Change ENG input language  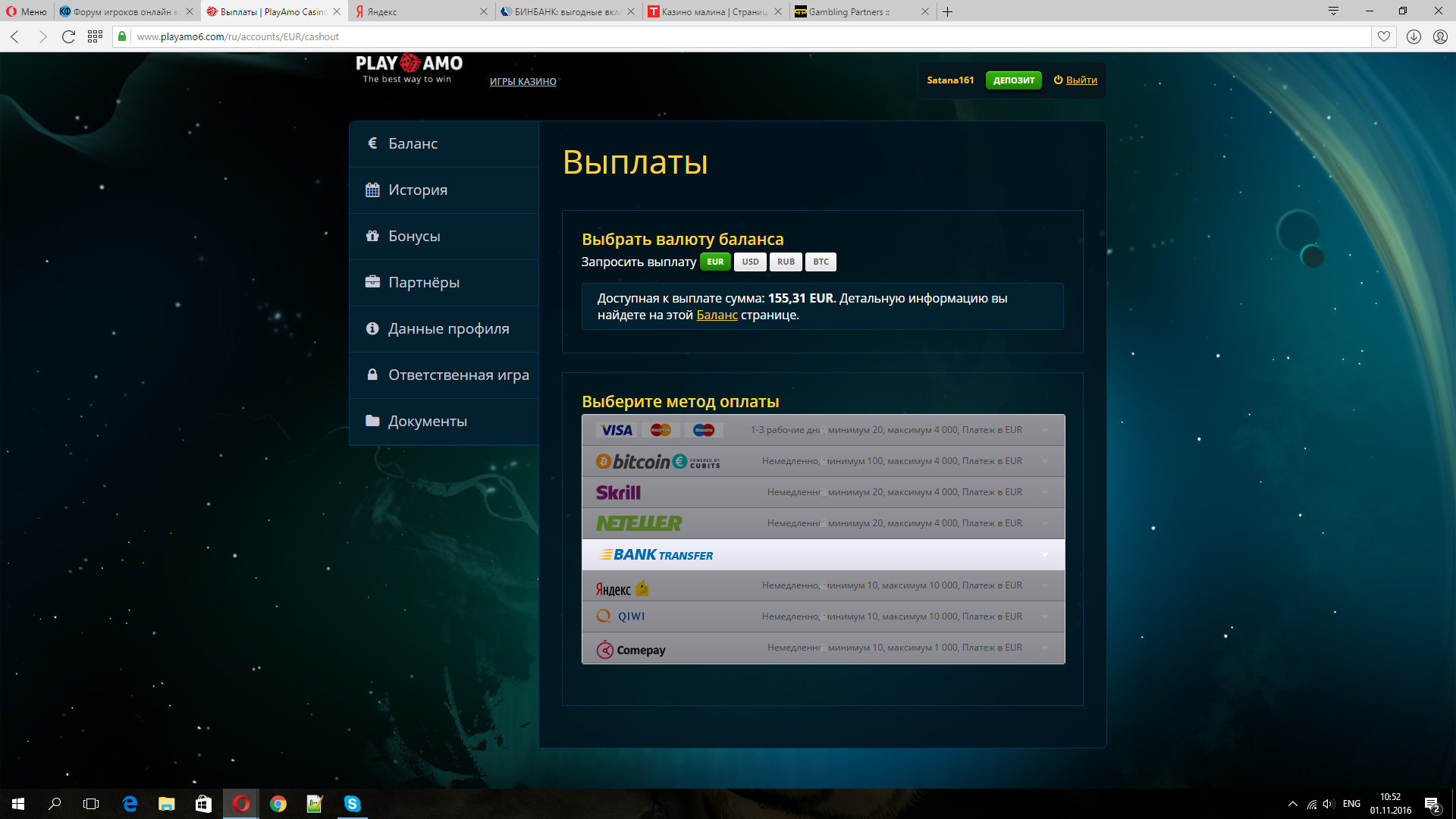[x=1351, y=804]
